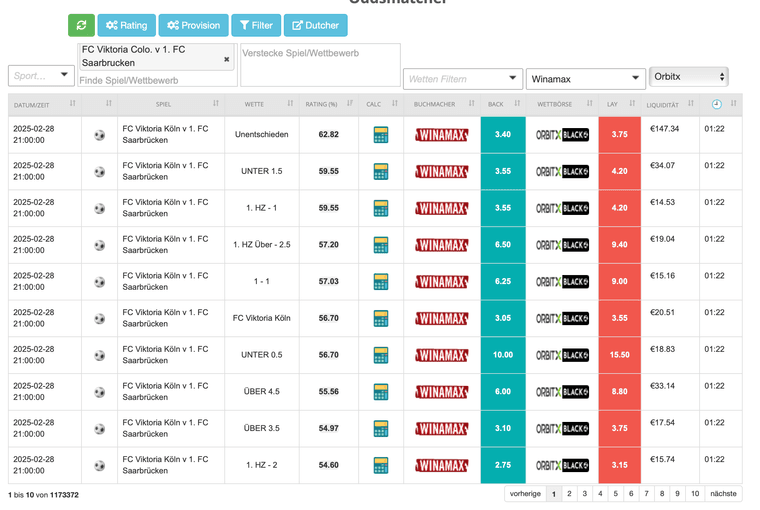The width and height of the screenshot is (760, 510).
Task: Open calculator for the ÜBER 4.5 bet
Action: (x=381, y=392)
